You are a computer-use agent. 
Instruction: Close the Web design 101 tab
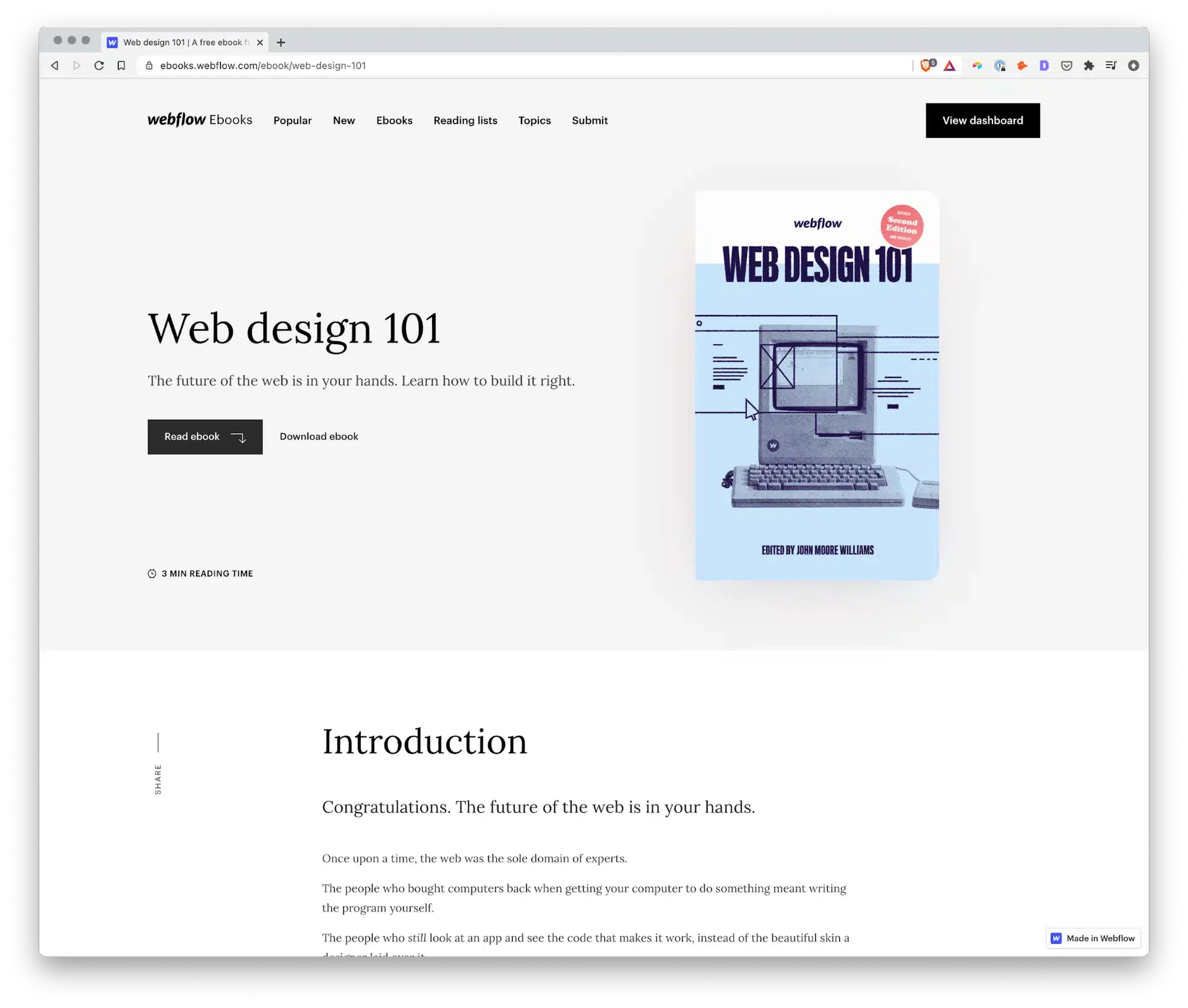click(260, 43)
